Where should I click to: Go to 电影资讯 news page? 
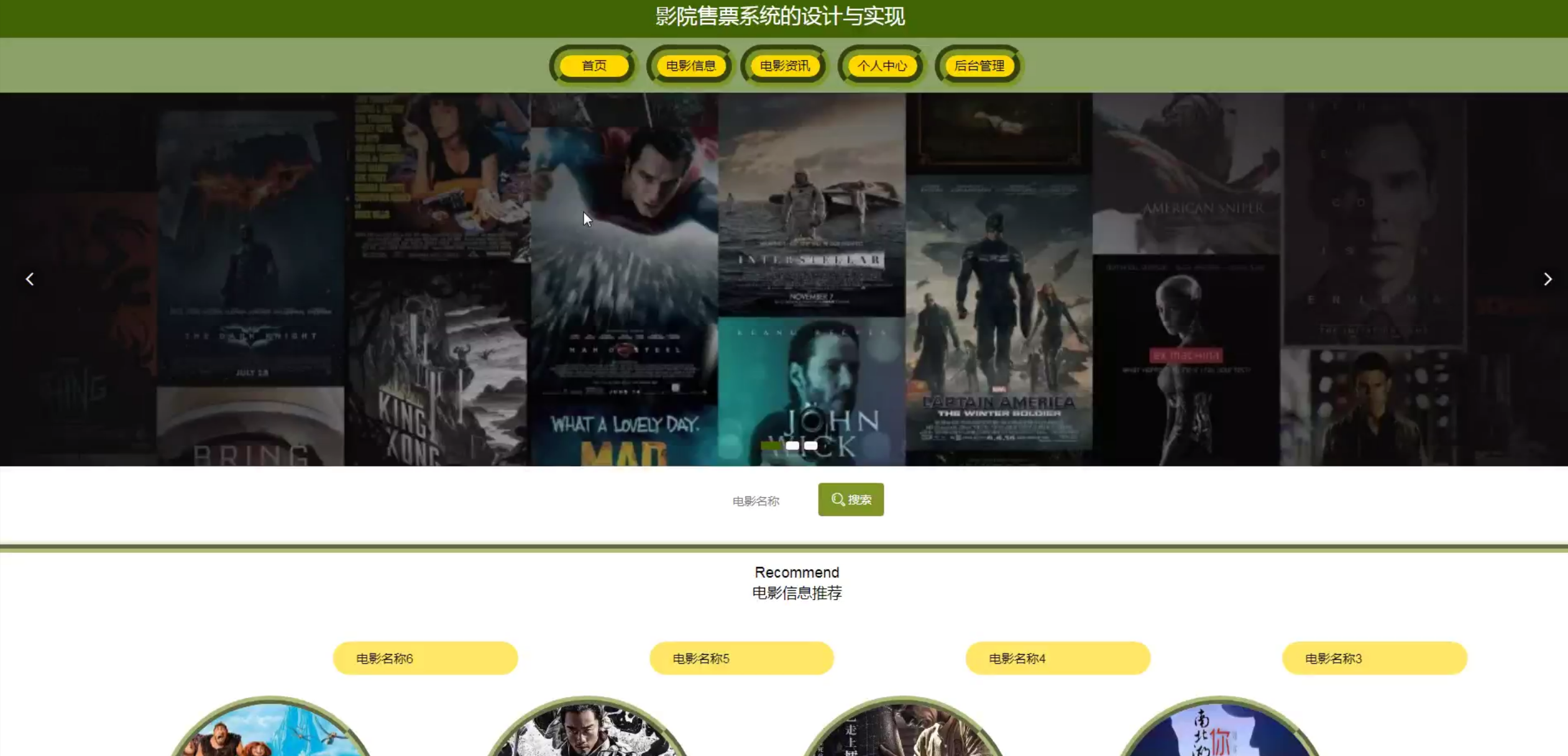pyautogui.click(x=785, y=66)
